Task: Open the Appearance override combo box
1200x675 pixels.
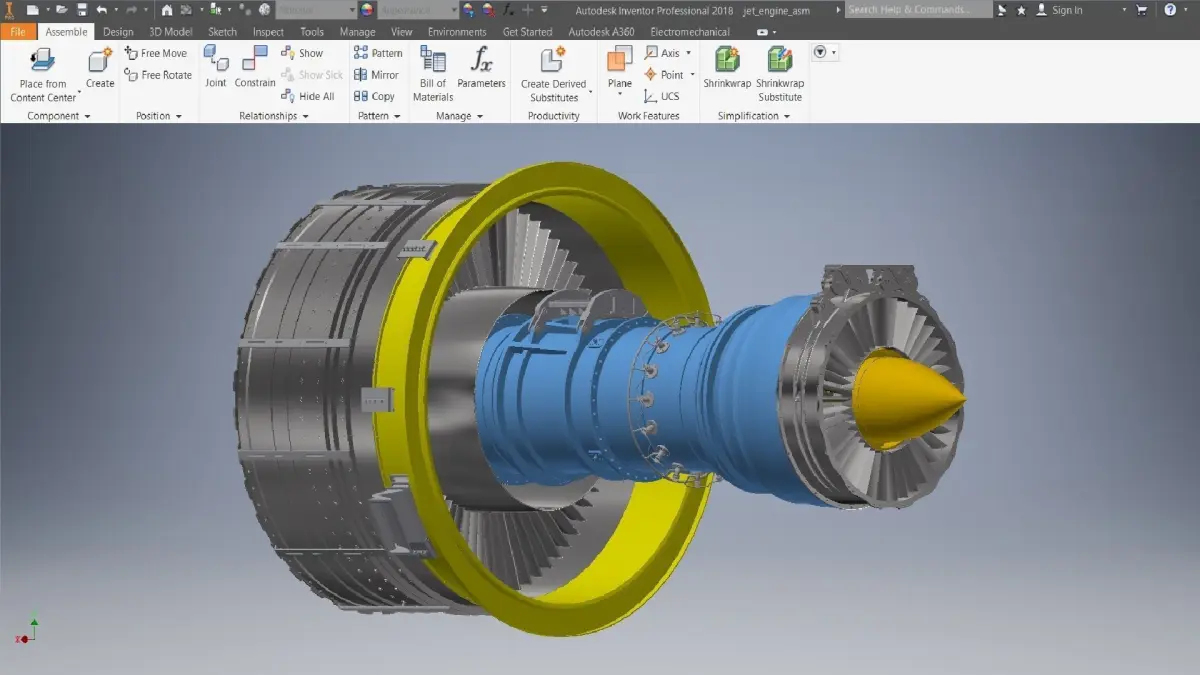Action: [418, 9]
